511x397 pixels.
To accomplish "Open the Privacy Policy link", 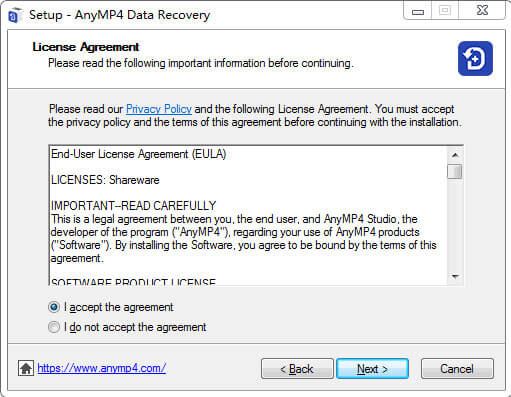I will click(x=159, y=109).
